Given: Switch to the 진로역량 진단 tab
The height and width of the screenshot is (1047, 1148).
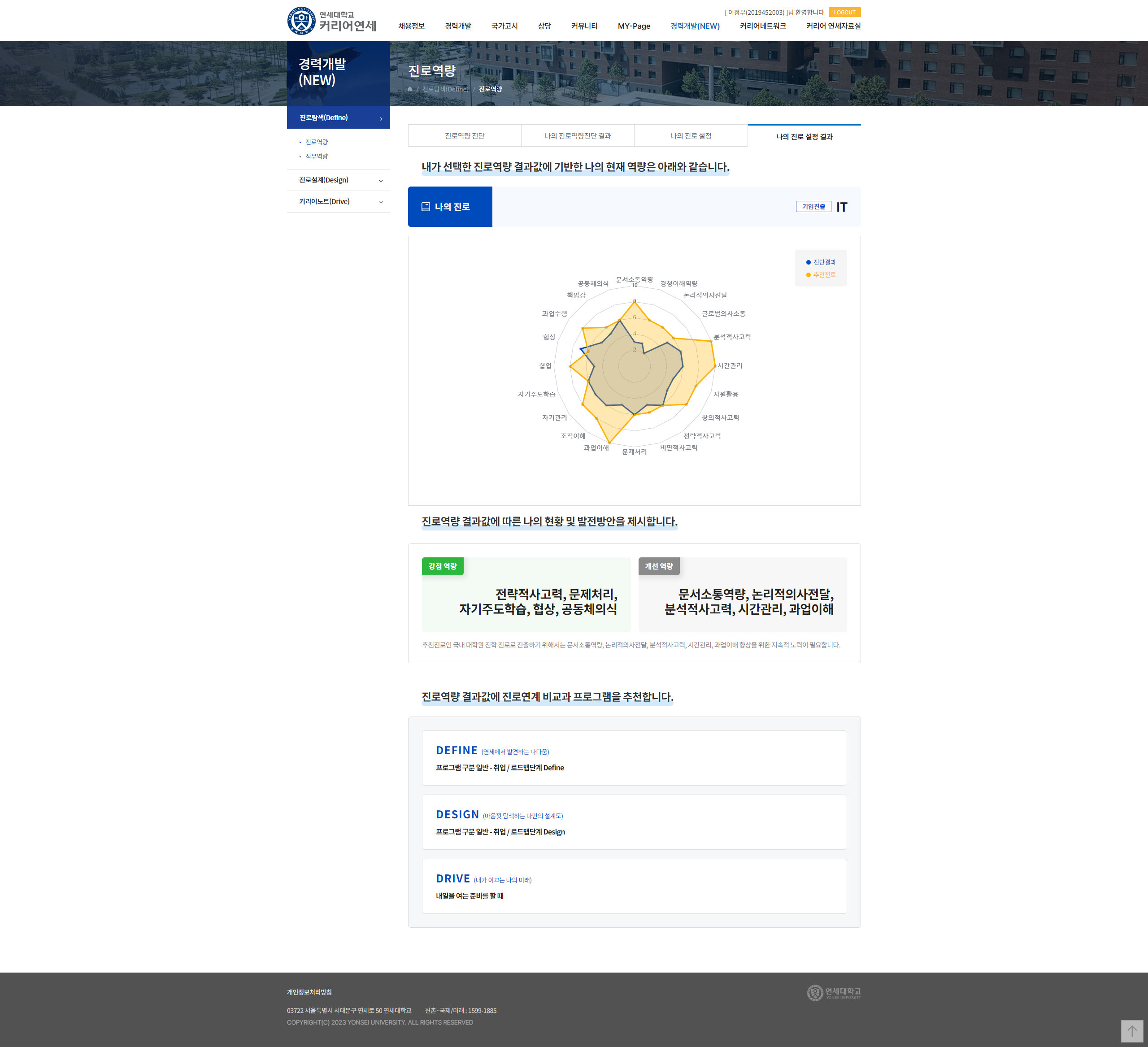Looking at the screenshot, I should (x=464, y=136).
